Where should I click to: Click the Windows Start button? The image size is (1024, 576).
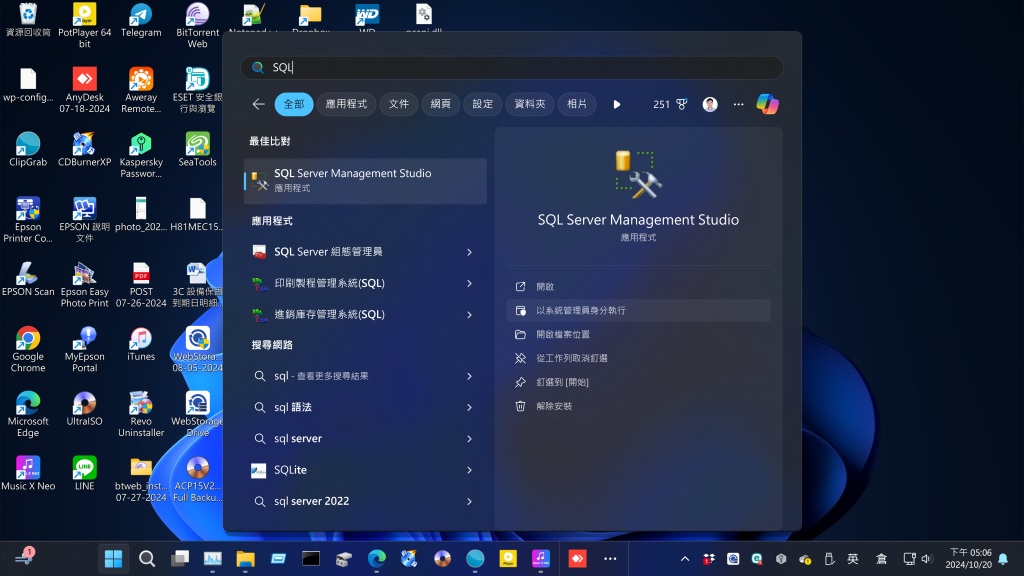(114, 558)
